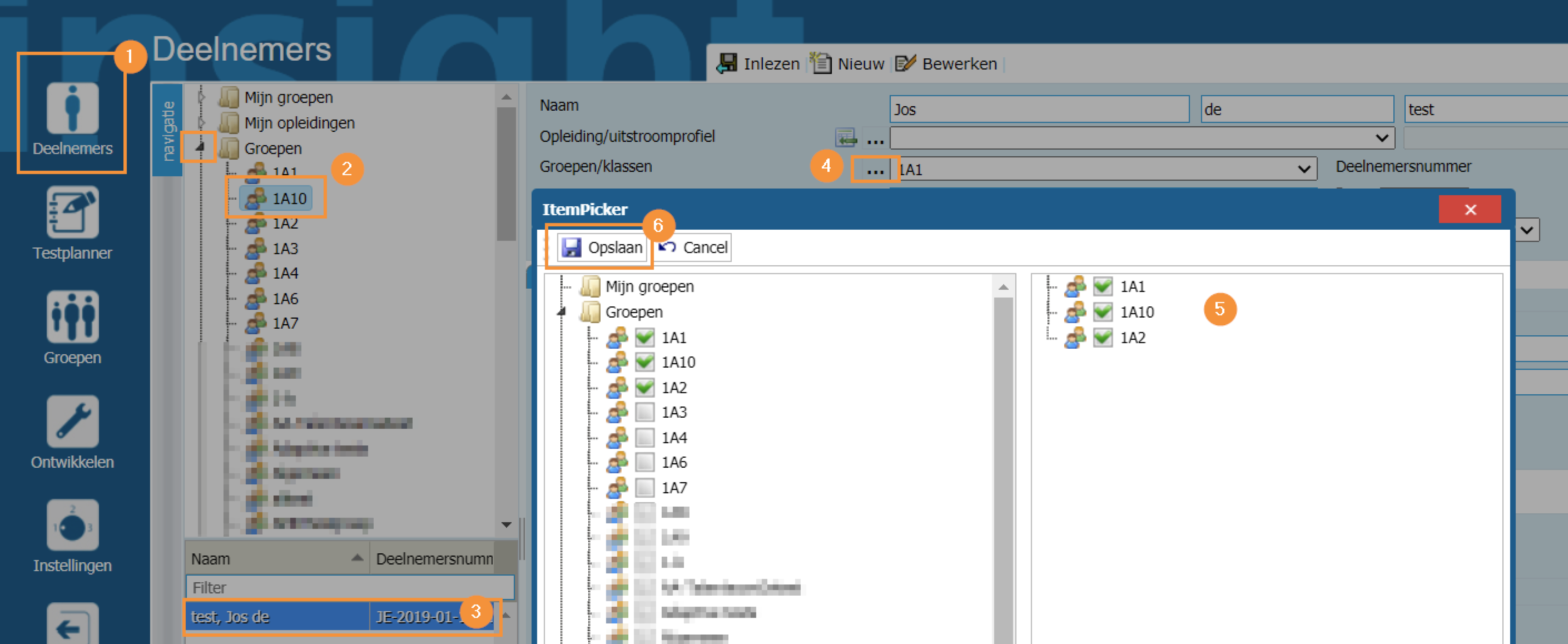Go to the Groepen sidebar icon

(72, 316)
